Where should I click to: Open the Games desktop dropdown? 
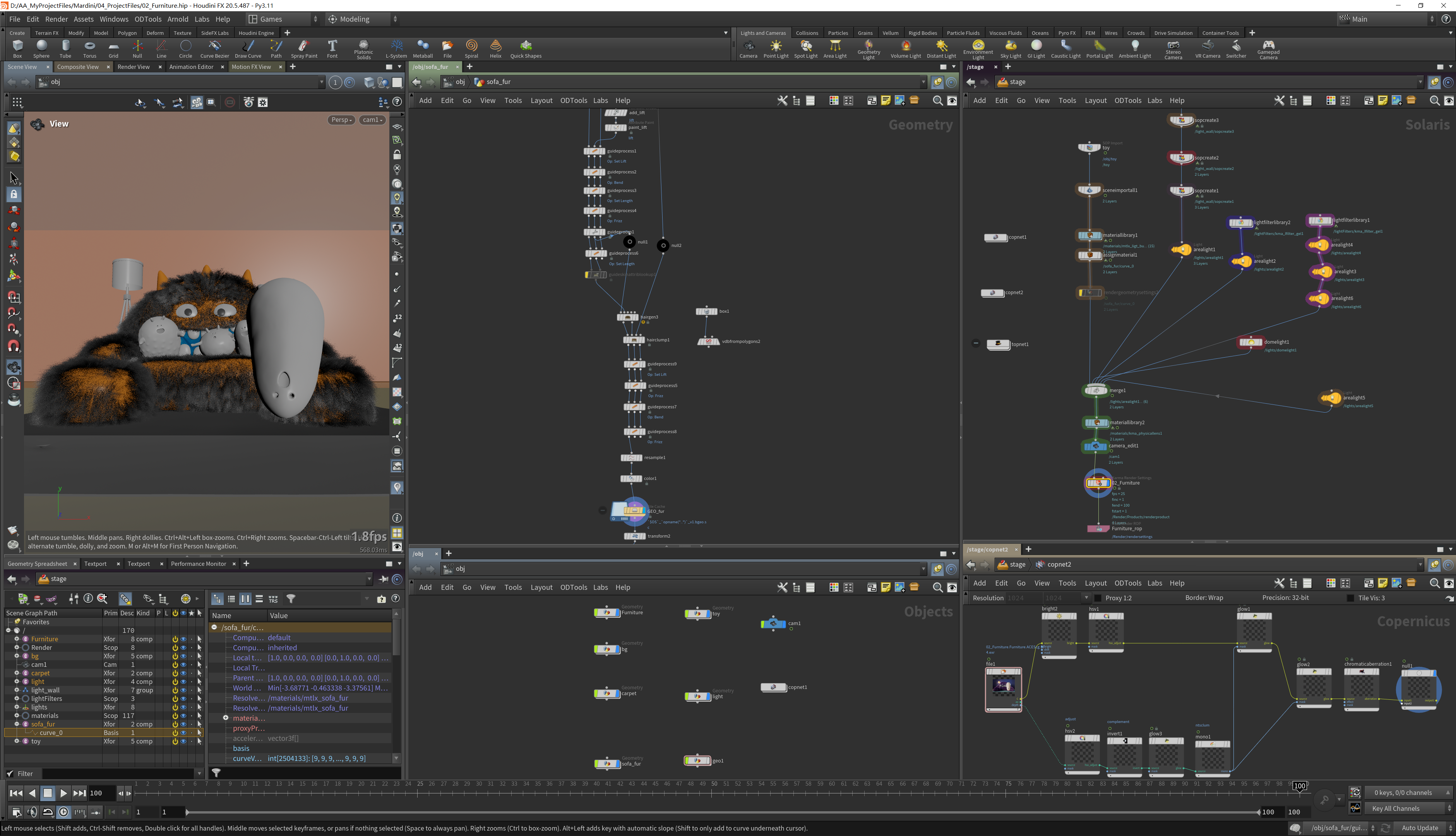click(x=283, y=19)
